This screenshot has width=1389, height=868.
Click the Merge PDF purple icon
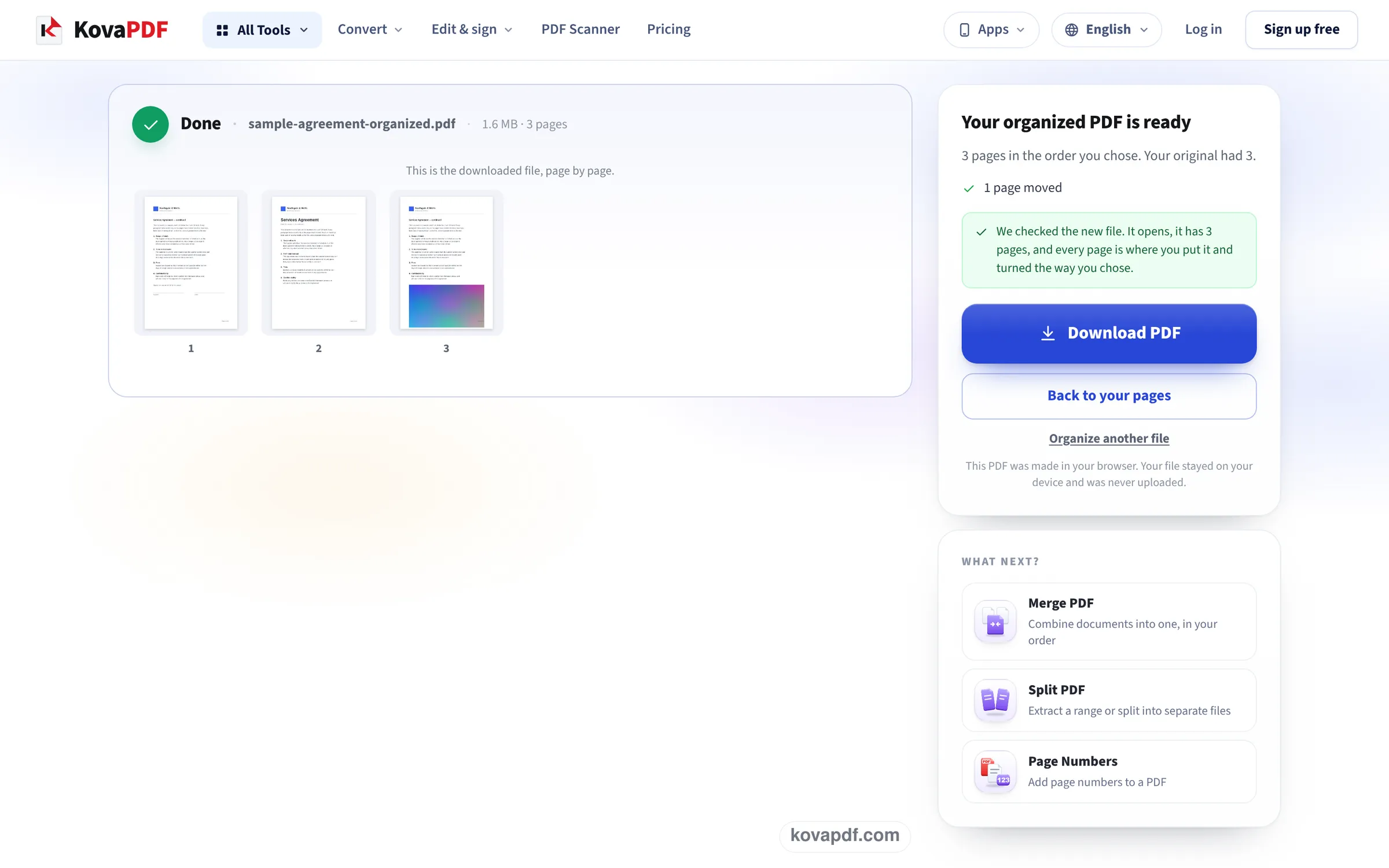[995, 621]
